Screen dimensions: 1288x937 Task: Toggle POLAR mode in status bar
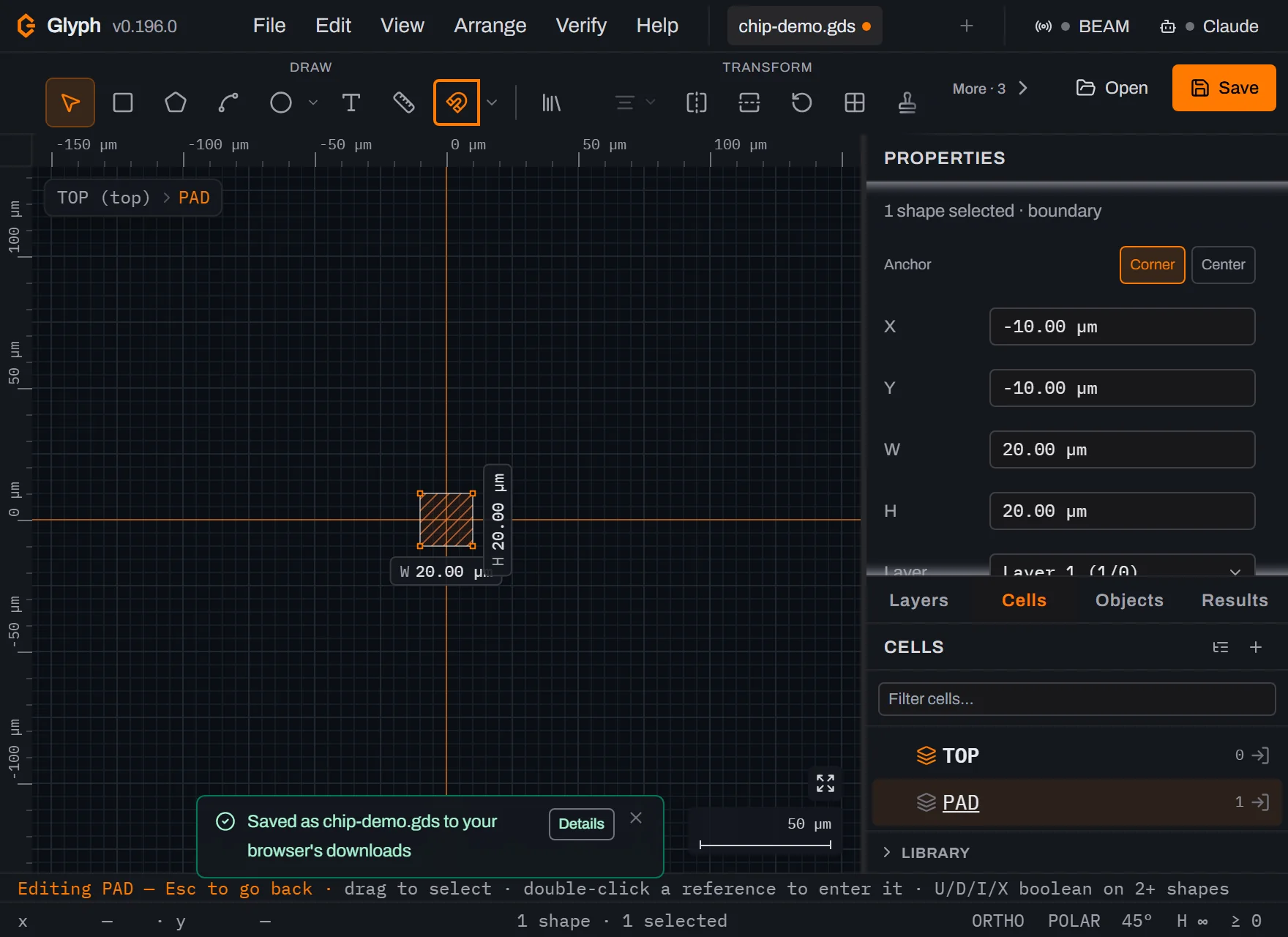(1074, 921)
